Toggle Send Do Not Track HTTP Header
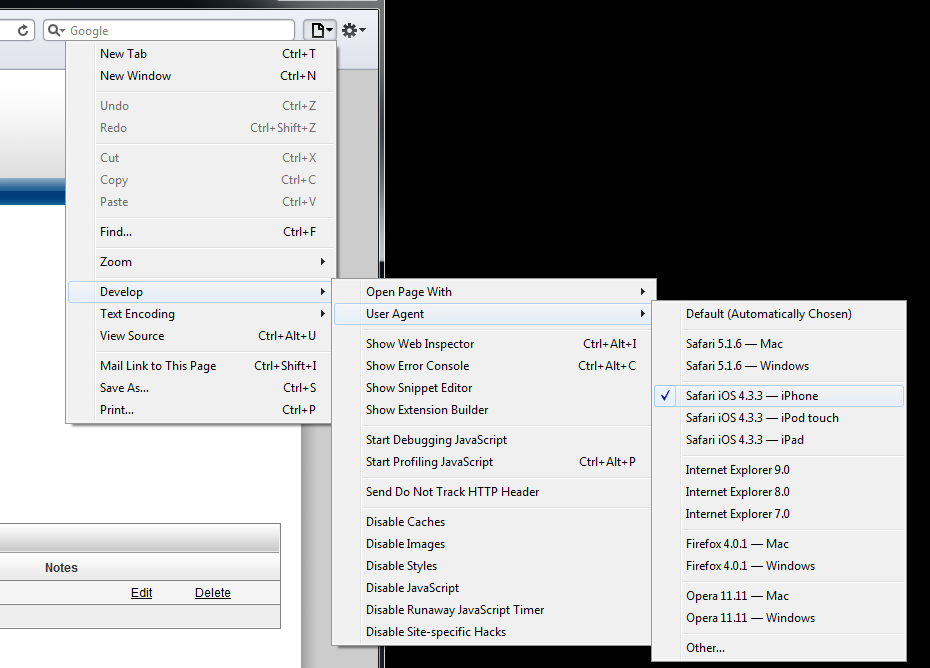 tap(493, 492)
